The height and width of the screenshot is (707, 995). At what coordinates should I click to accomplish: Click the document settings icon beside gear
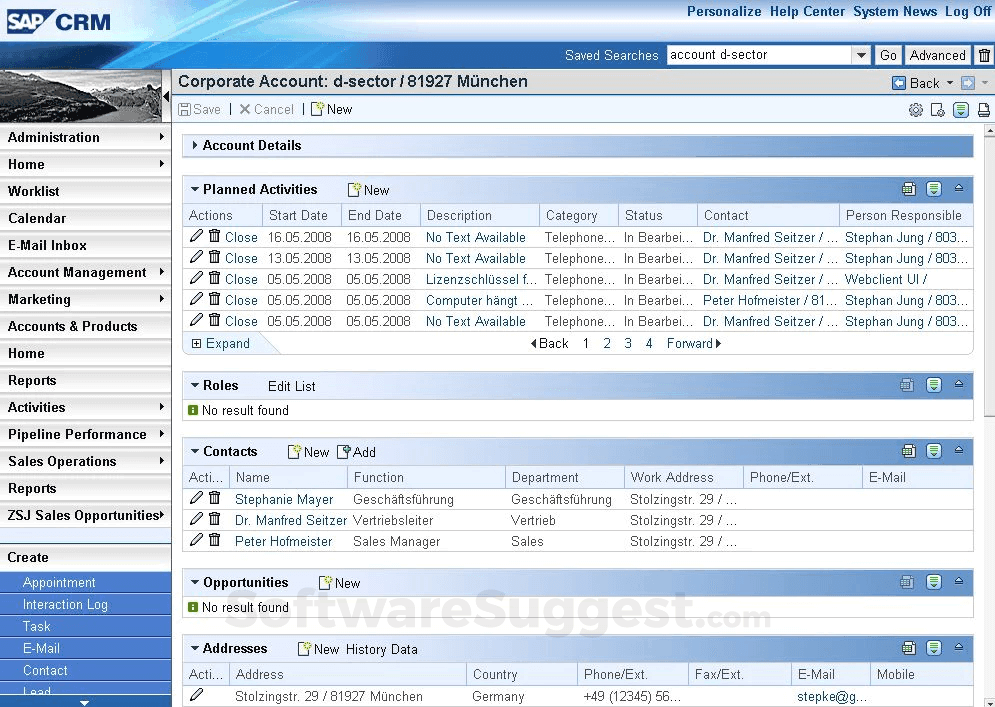click(937, 110)
